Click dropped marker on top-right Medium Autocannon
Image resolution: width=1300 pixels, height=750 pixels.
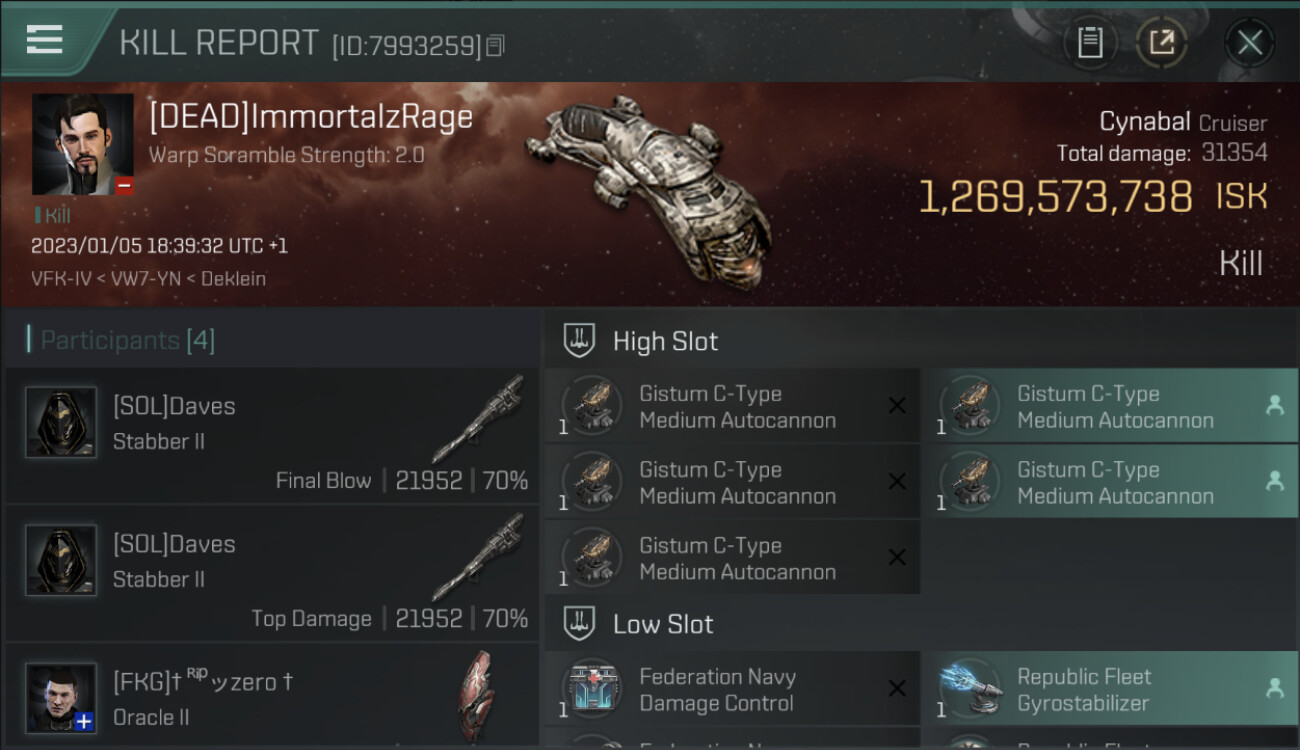click(1275, 405)
